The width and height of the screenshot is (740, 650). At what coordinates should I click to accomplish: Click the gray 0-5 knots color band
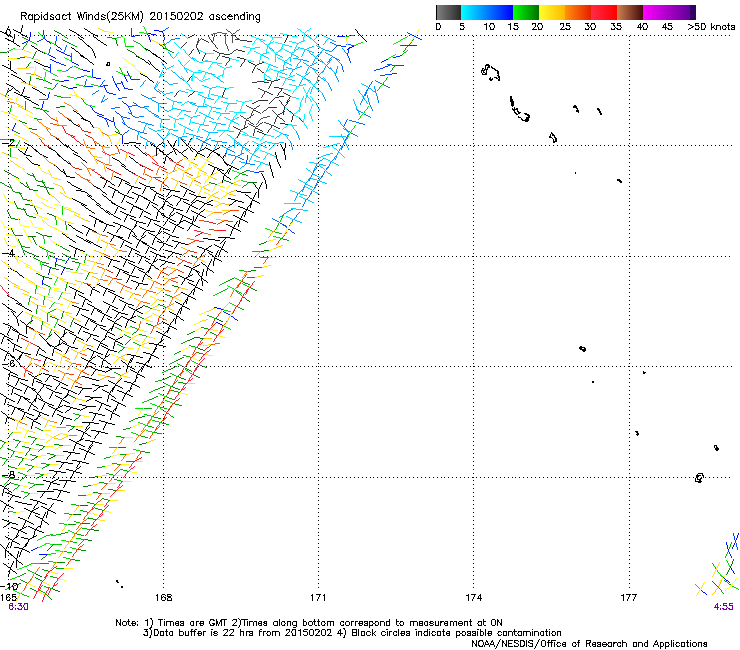[448, 12]
